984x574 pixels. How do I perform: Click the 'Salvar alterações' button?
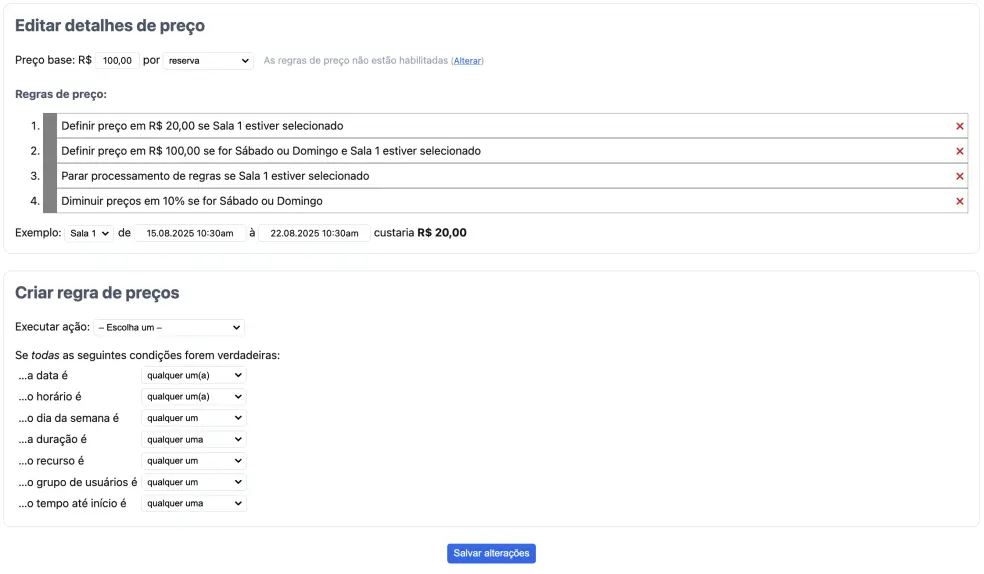point(491,553)
